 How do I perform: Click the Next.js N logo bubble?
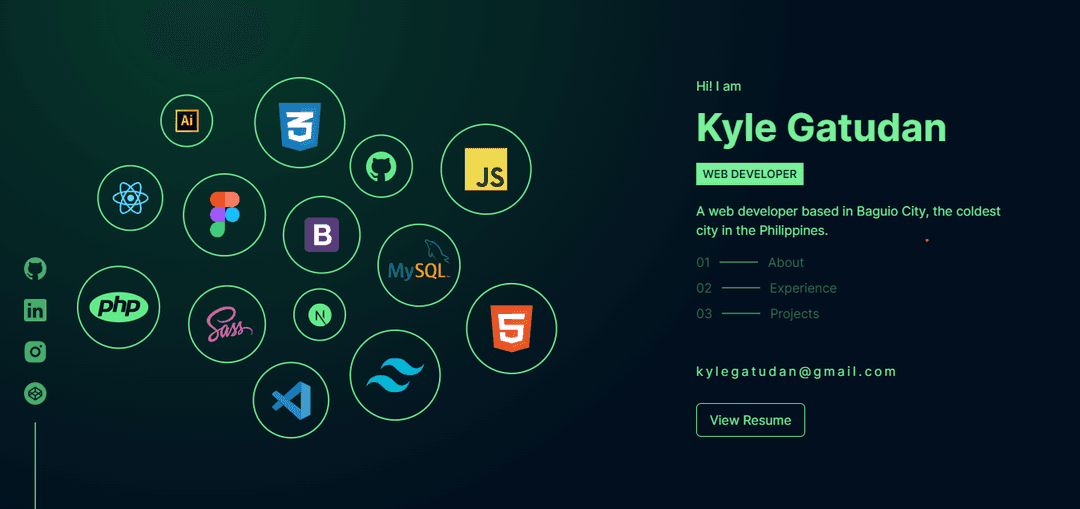coord(320,315)
